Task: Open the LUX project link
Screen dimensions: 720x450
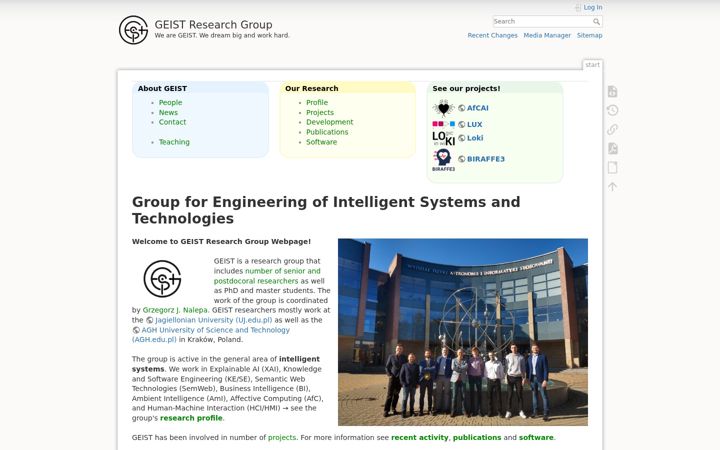Action: tap(474, 124)
